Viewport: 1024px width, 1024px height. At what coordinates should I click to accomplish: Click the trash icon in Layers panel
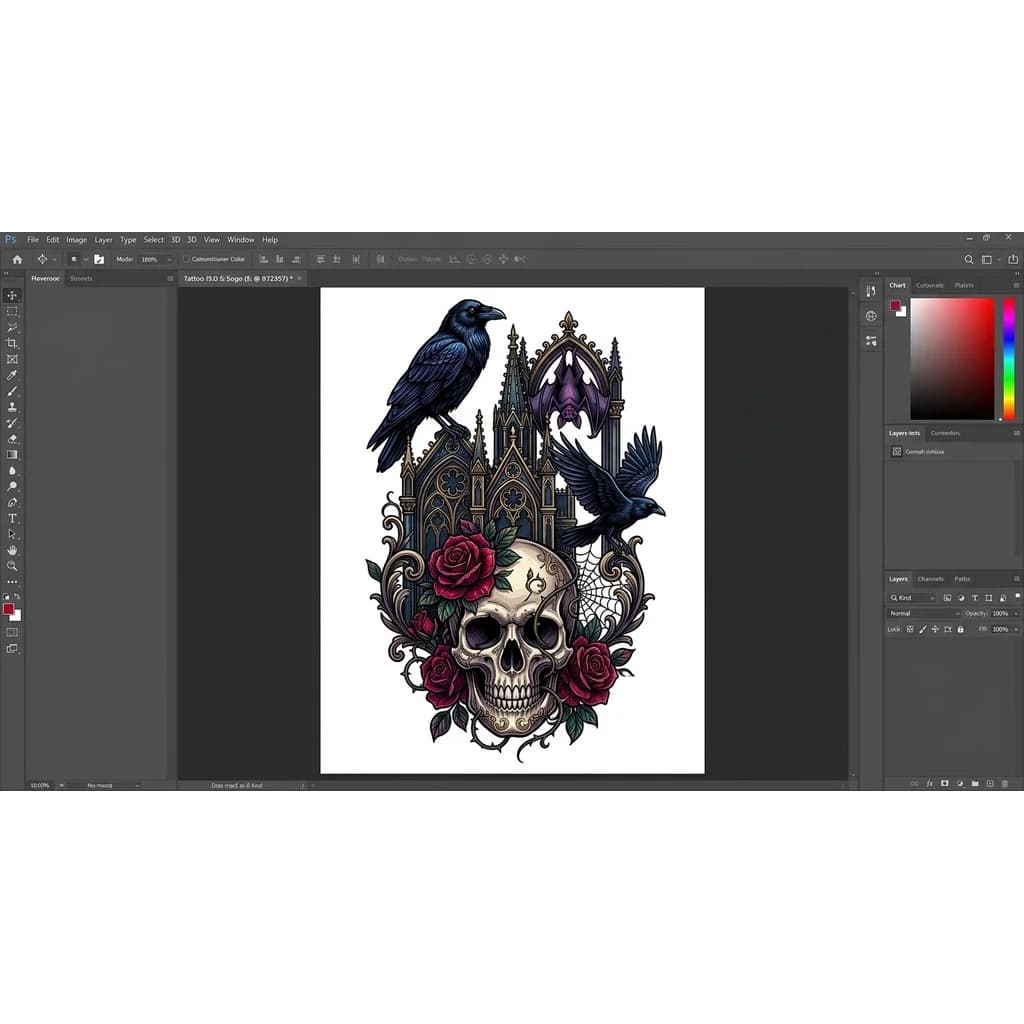(1004, 783)
